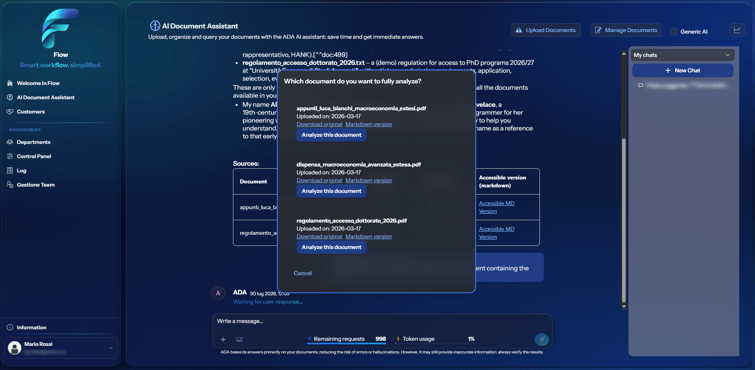The height and width of the screenshot is (370, 755).
Task: Open AI Document Assistant menu item
Action: [x=46, y=97]
